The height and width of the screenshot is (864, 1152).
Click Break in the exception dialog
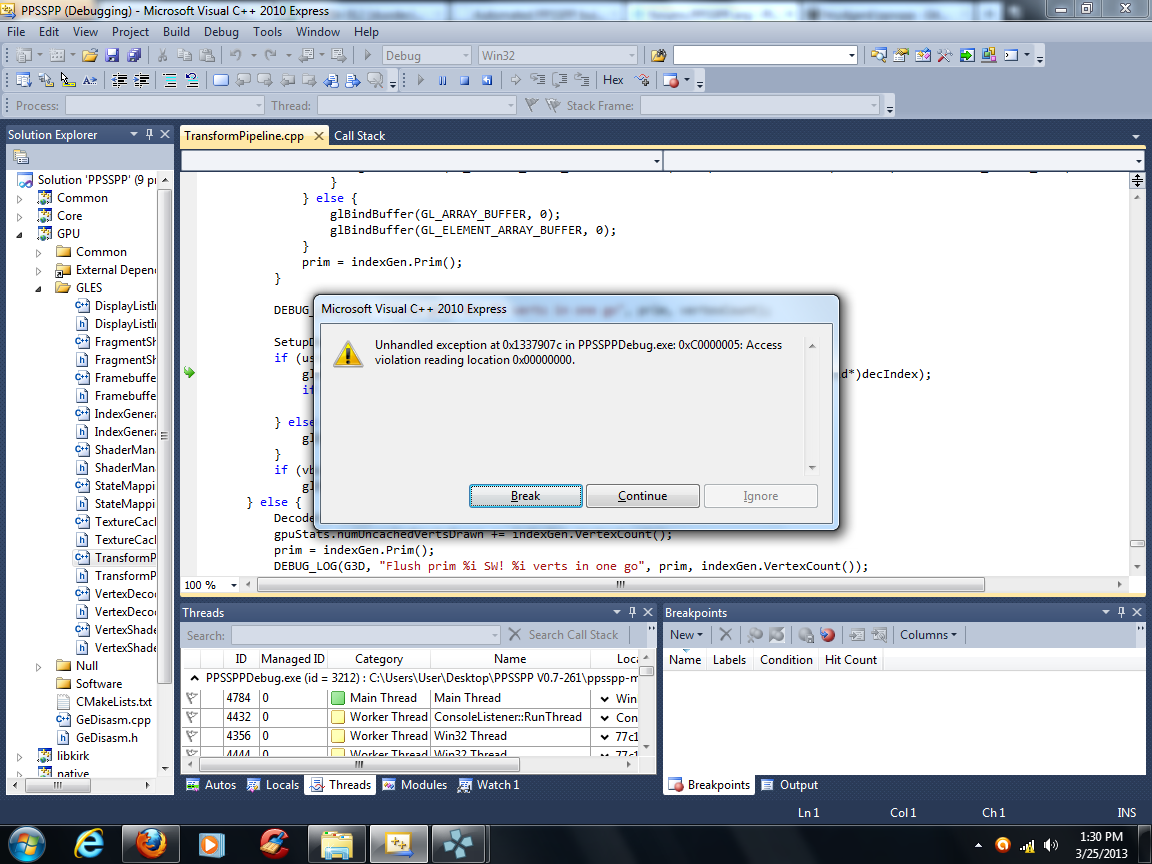click(525, 496)
